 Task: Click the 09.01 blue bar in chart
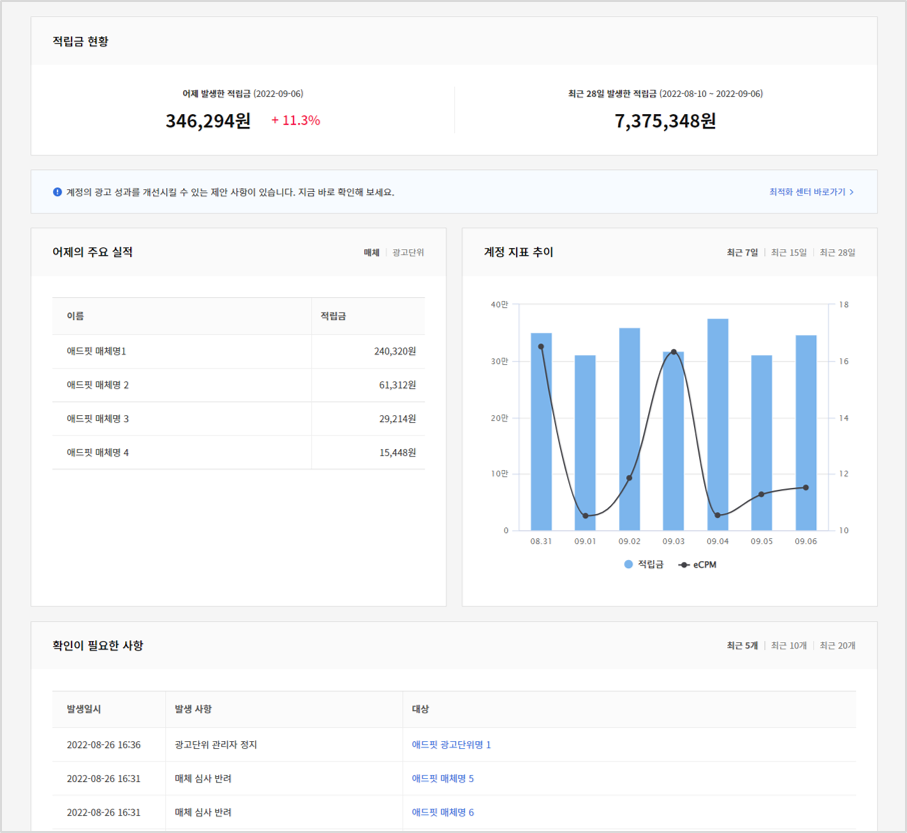point(585,443)
